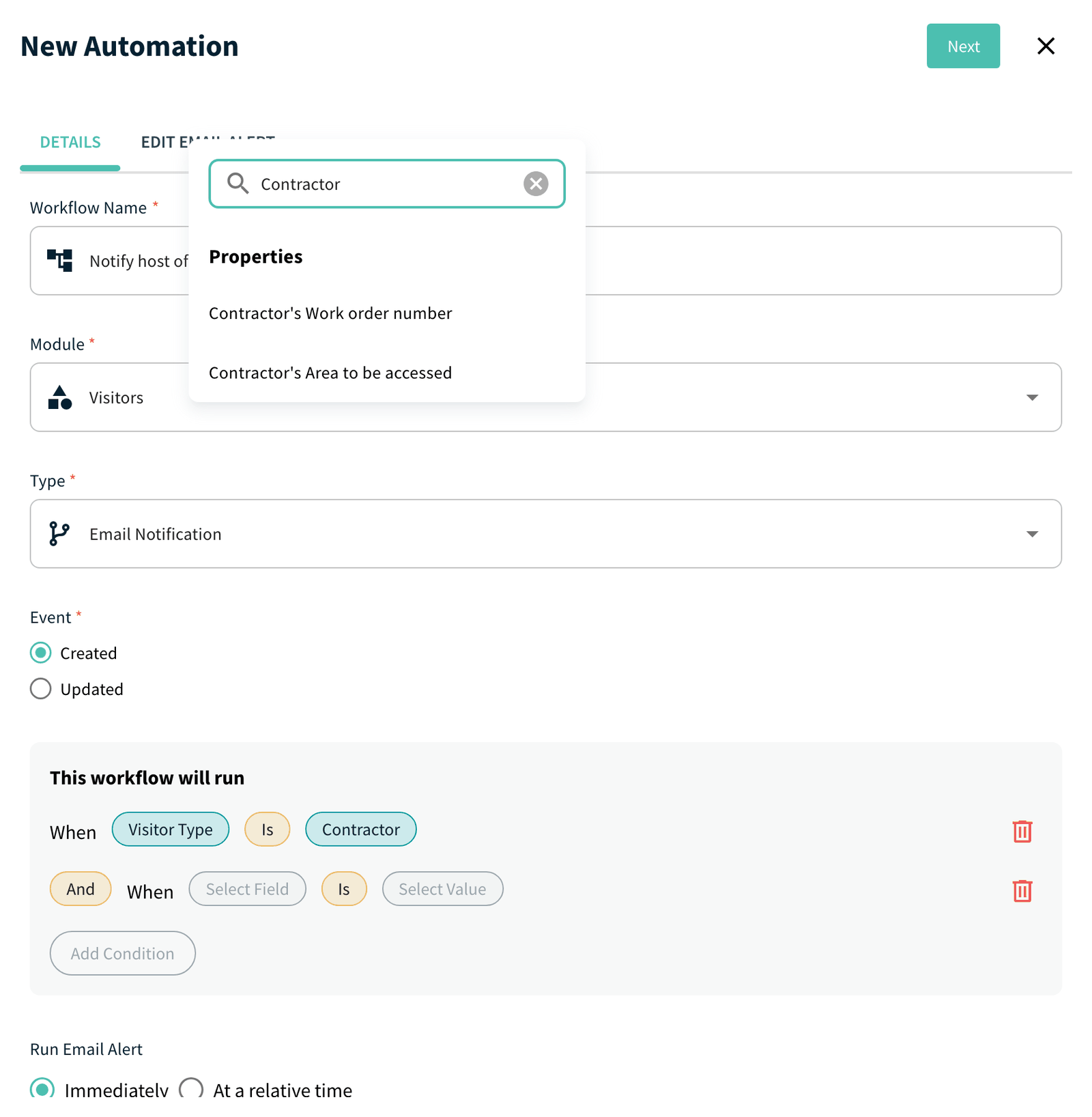Click the Add Condition button
1092x1117 pixels.
pos(123,953)
